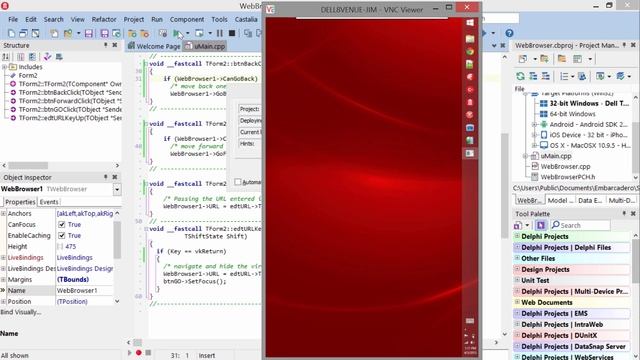Select the Design Projects palette category

click(x=572, y=269)
